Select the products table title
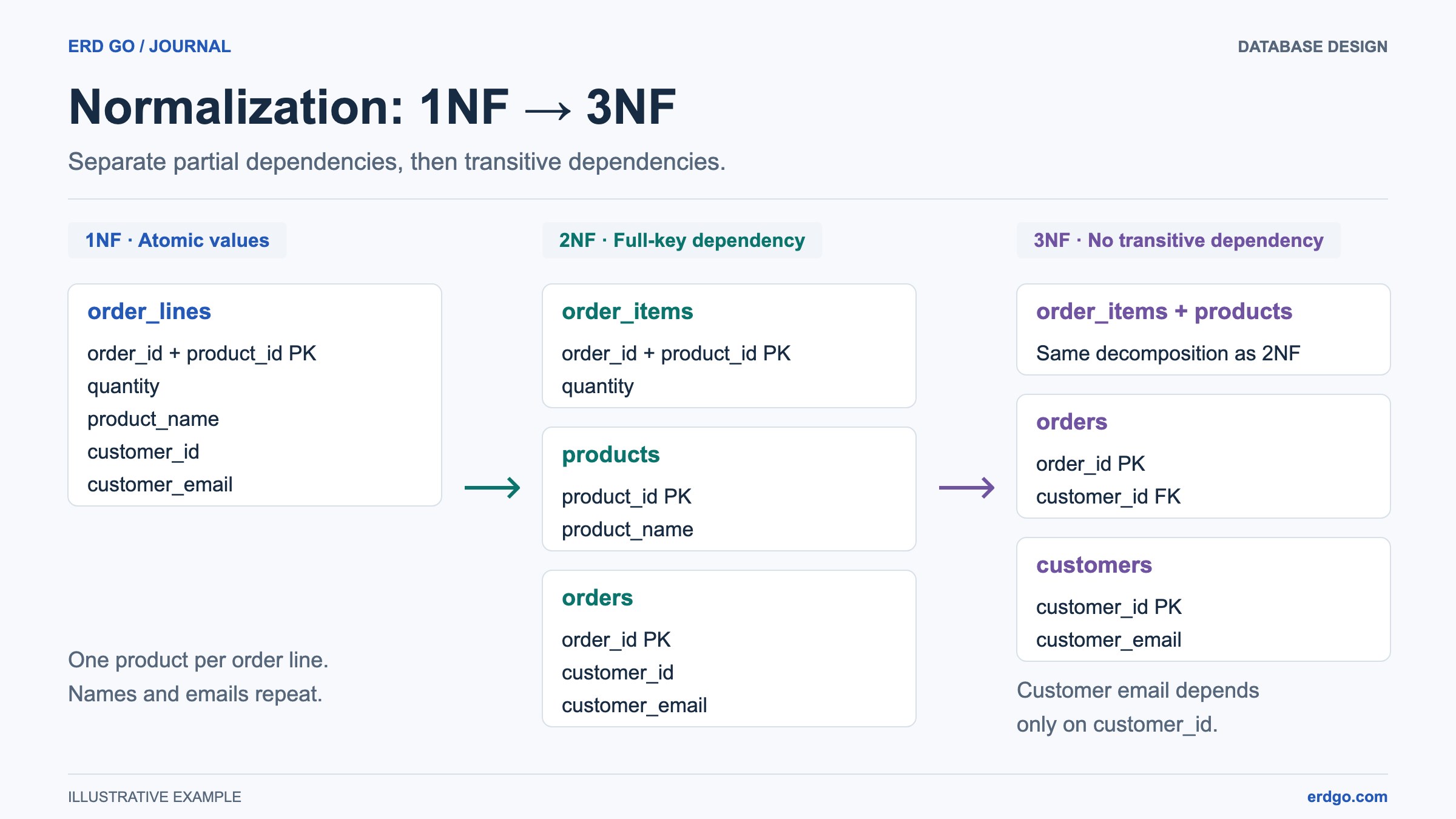Viewport: 1456px width, 819px height. click(x=610, y=455)
